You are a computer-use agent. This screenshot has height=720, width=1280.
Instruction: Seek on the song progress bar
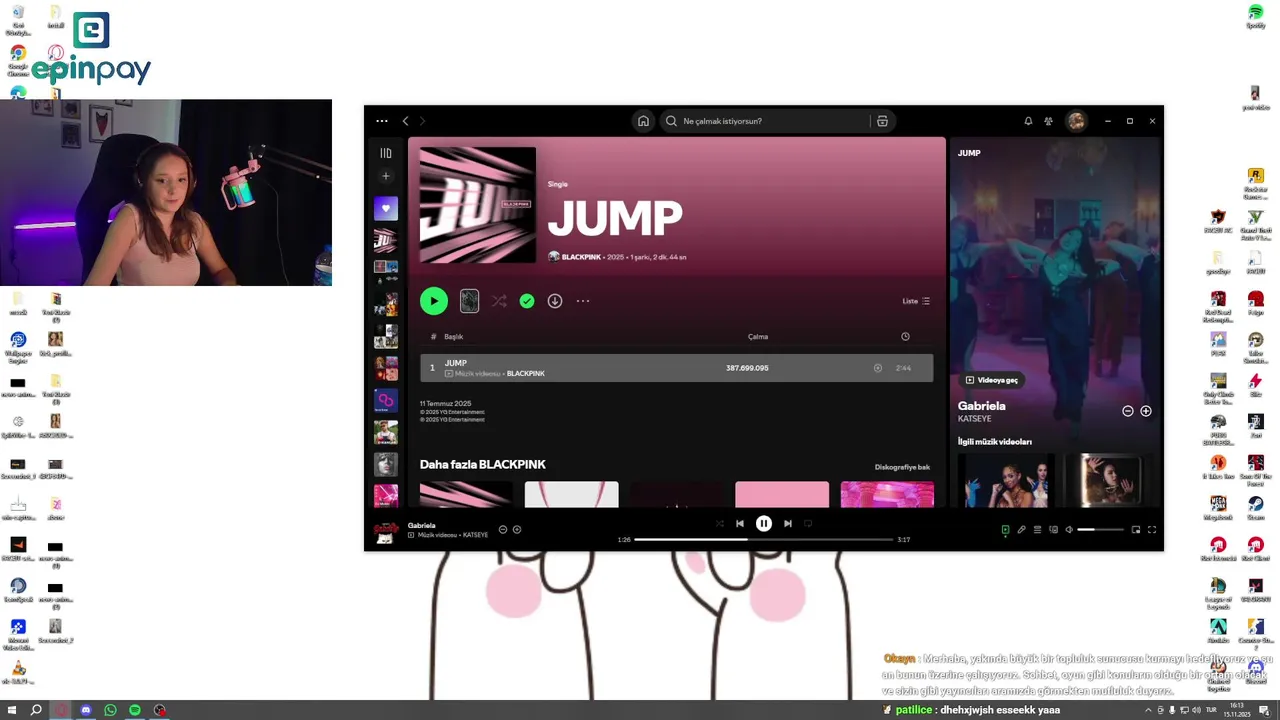764,540
